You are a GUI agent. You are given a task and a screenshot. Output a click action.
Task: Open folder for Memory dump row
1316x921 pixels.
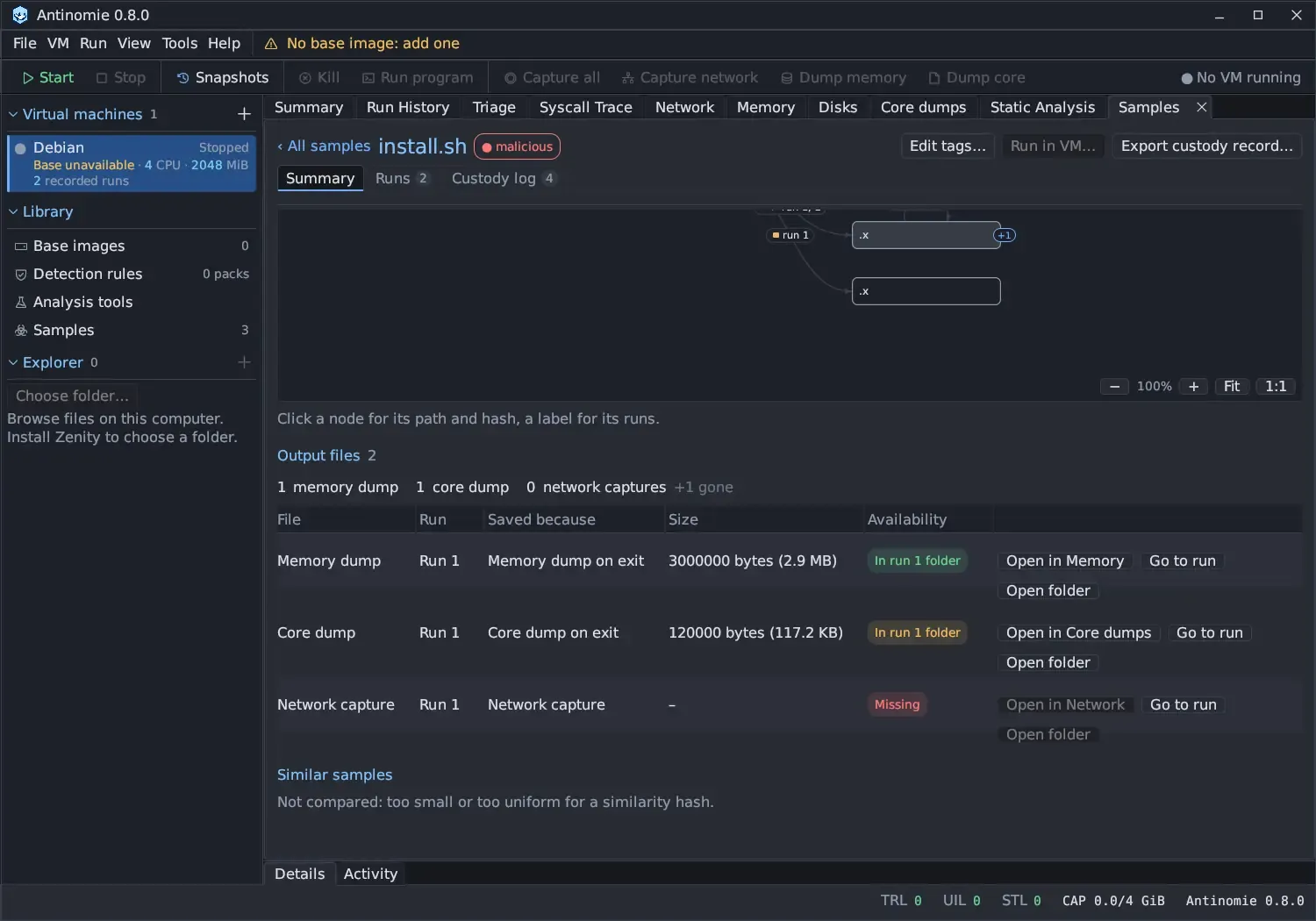coord(1048,591)
